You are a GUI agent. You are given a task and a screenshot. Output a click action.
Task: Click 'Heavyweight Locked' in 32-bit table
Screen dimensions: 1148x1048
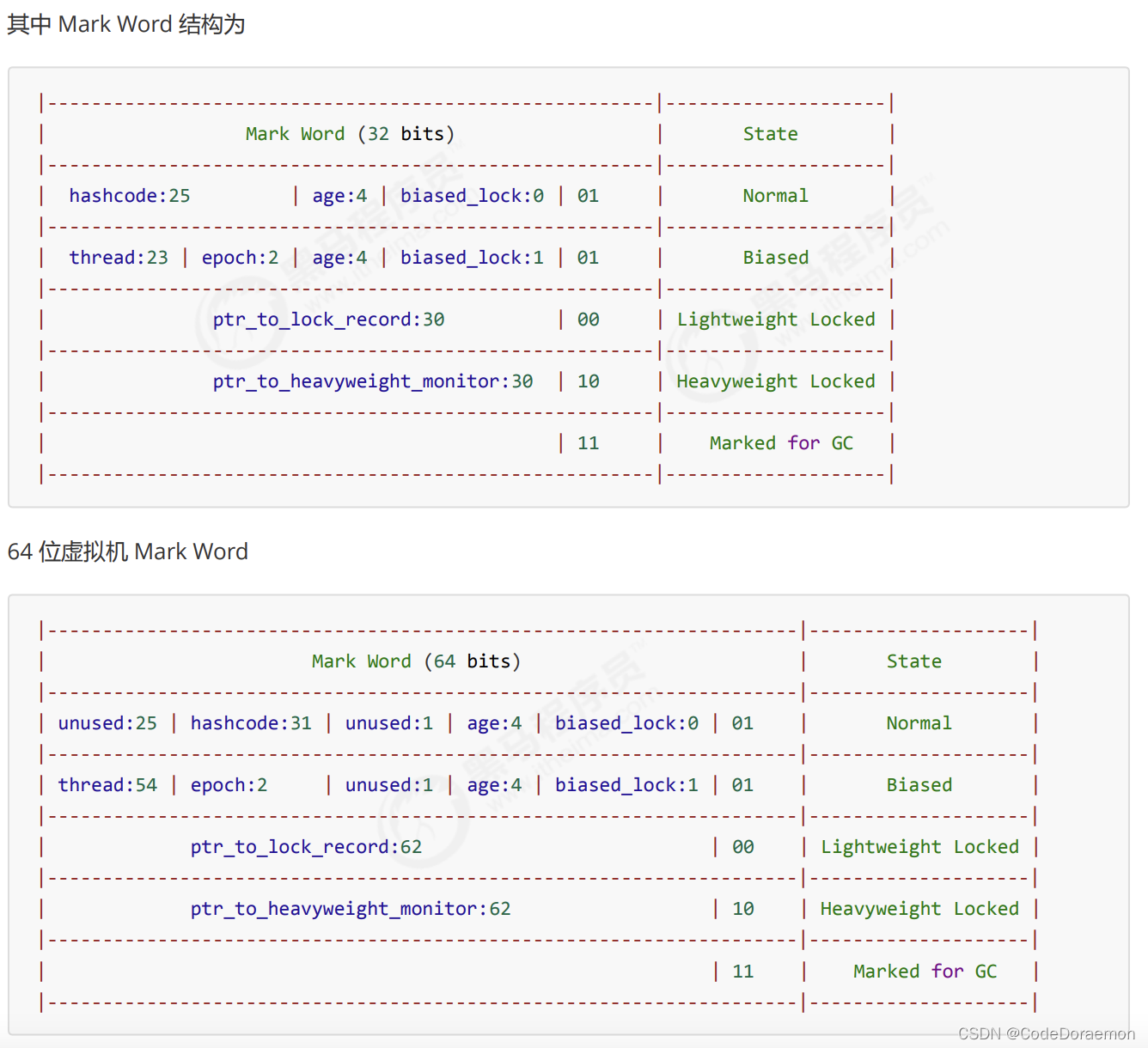pyautogui.click(x=776, y=381)
